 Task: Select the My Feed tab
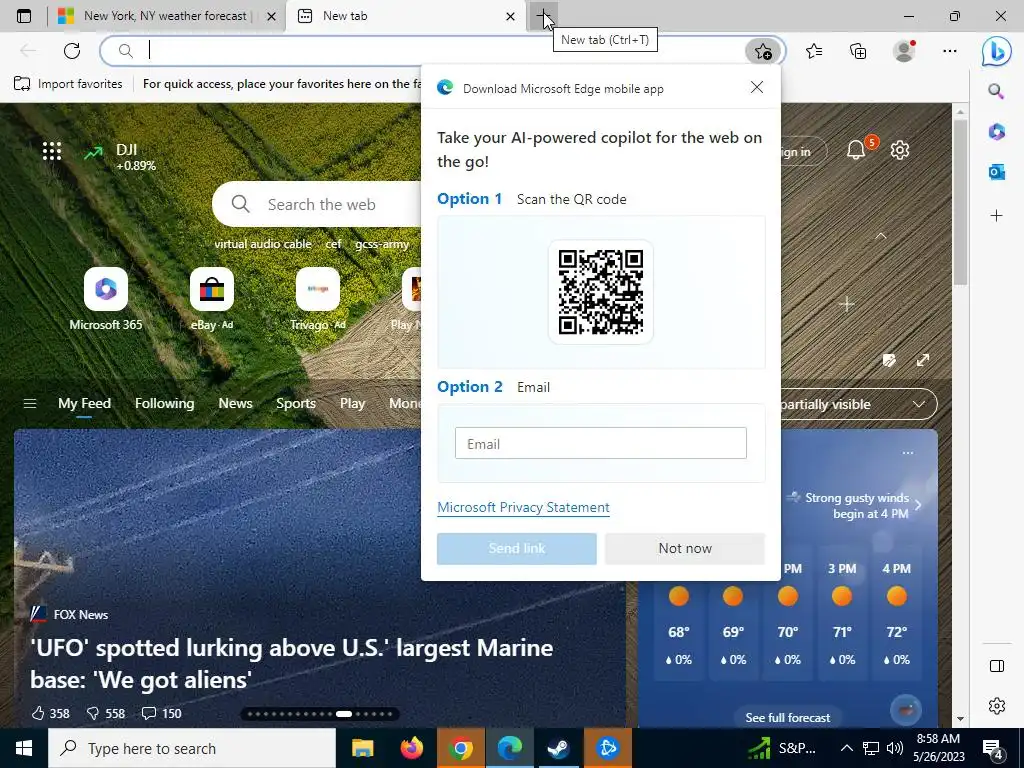pos(84,404)
